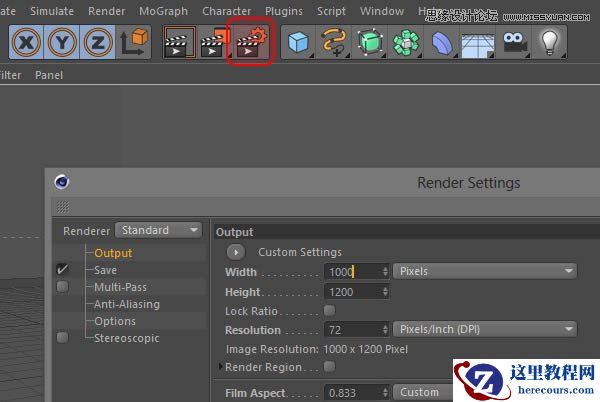600x402 pixels.
Task: Open the Pixels/Inch (DPI) dropdown
Action: (484, 329)
